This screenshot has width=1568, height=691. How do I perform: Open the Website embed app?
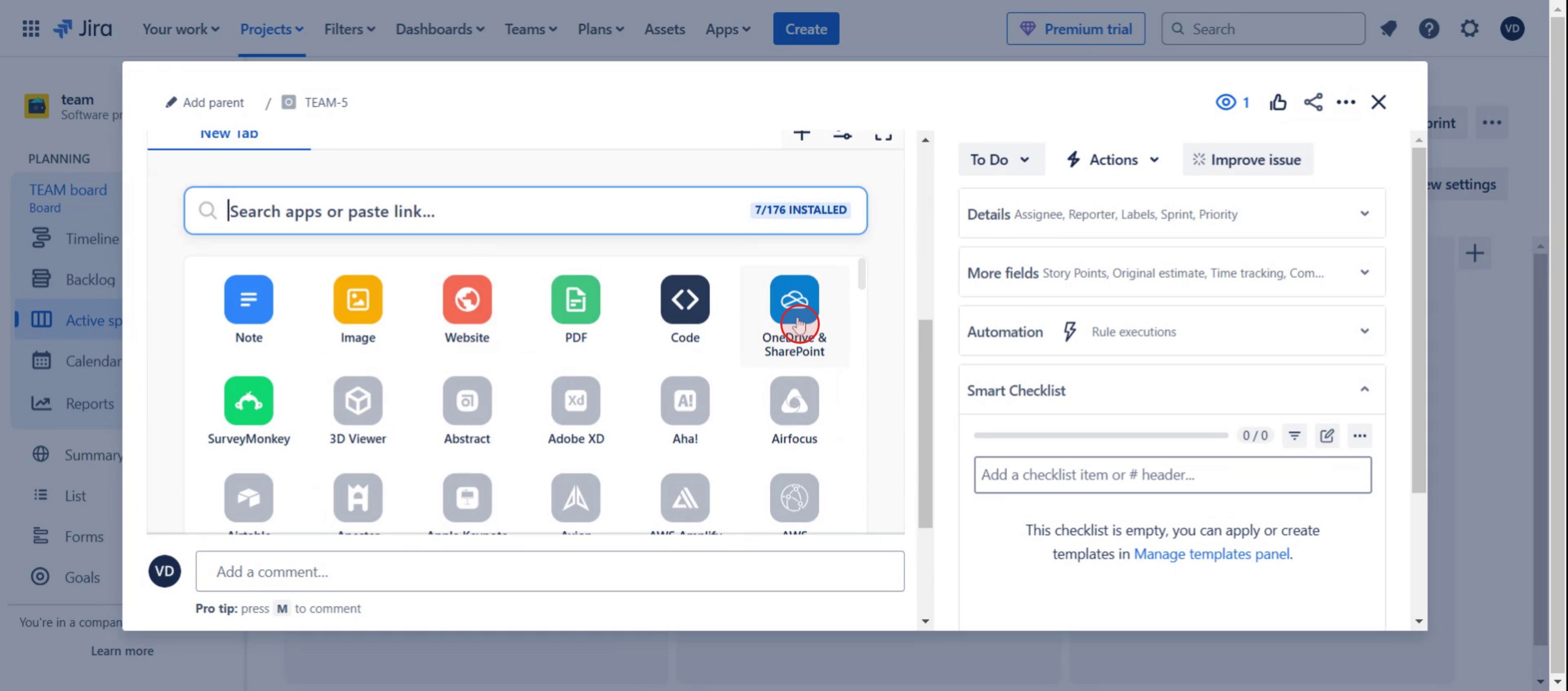pyautogui.click(x=466, y=299)
